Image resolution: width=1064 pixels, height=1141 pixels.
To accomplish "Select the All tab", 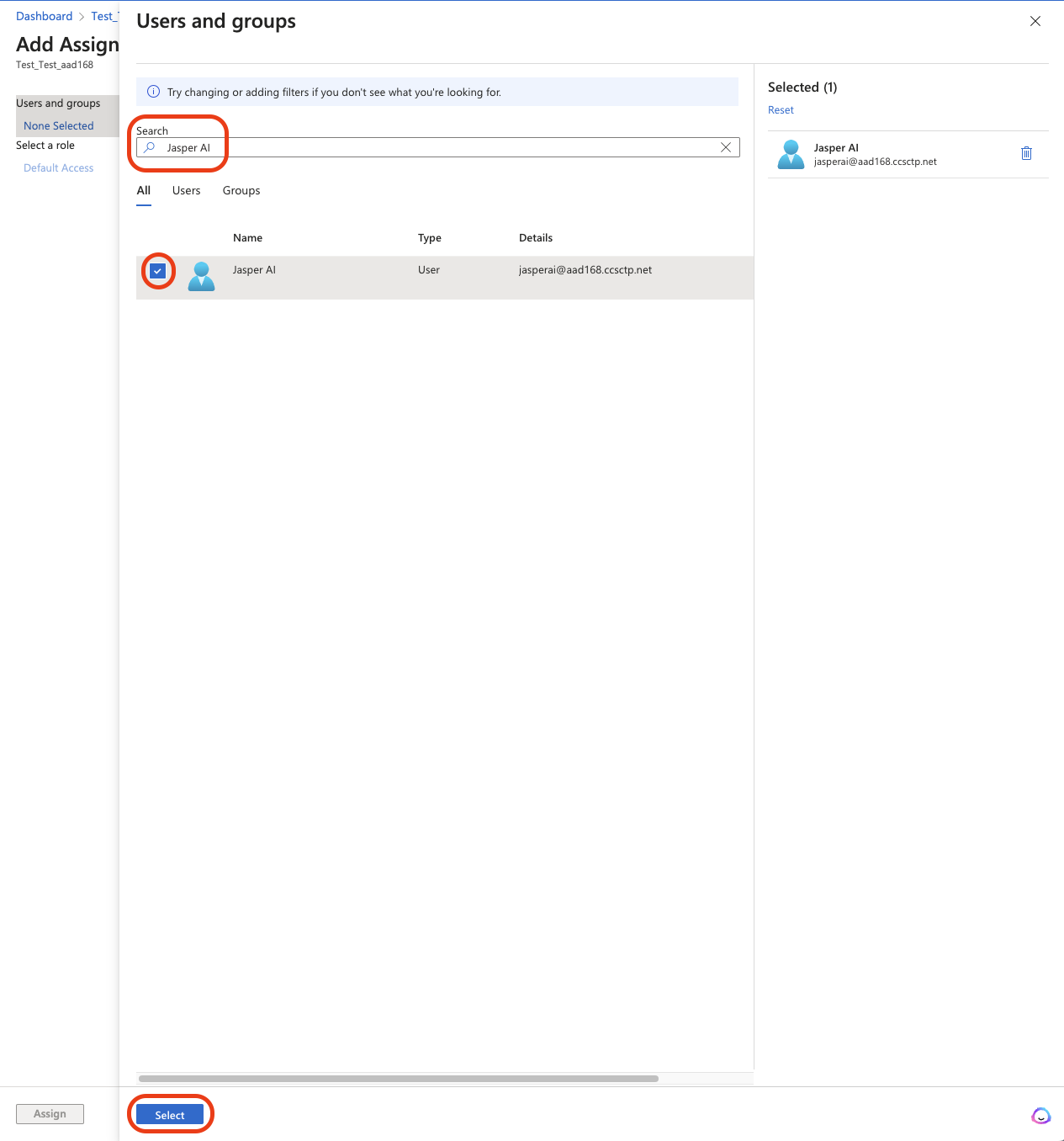I will [144, 191].
